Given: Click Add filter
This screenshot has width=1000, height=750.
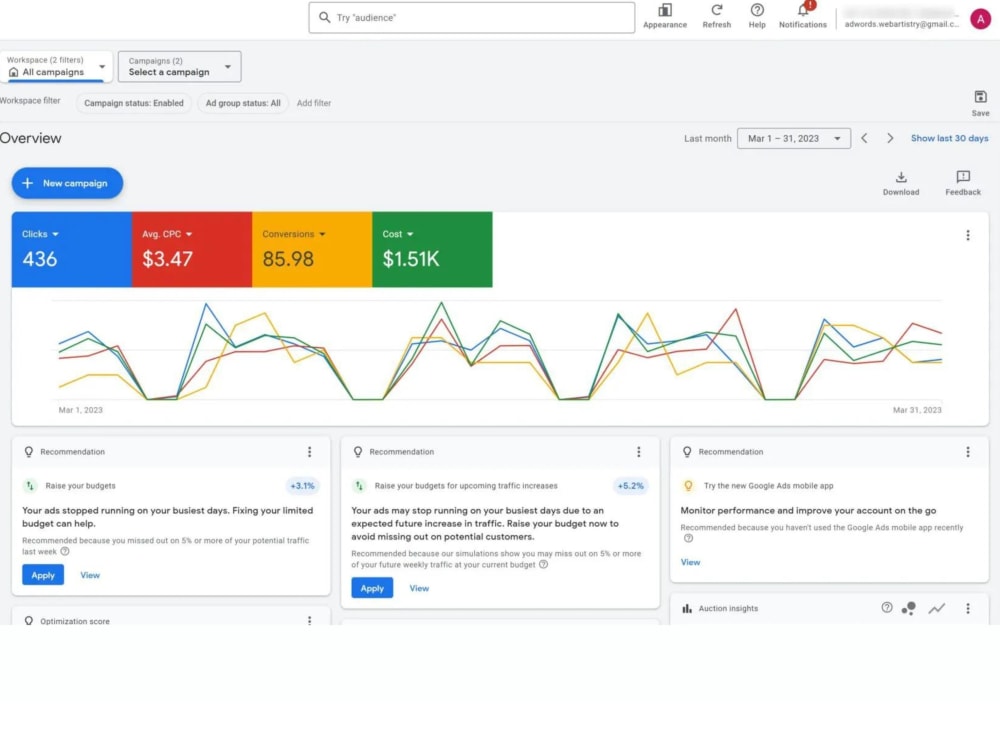Looking at the screenshot, I should pos(314,103).
